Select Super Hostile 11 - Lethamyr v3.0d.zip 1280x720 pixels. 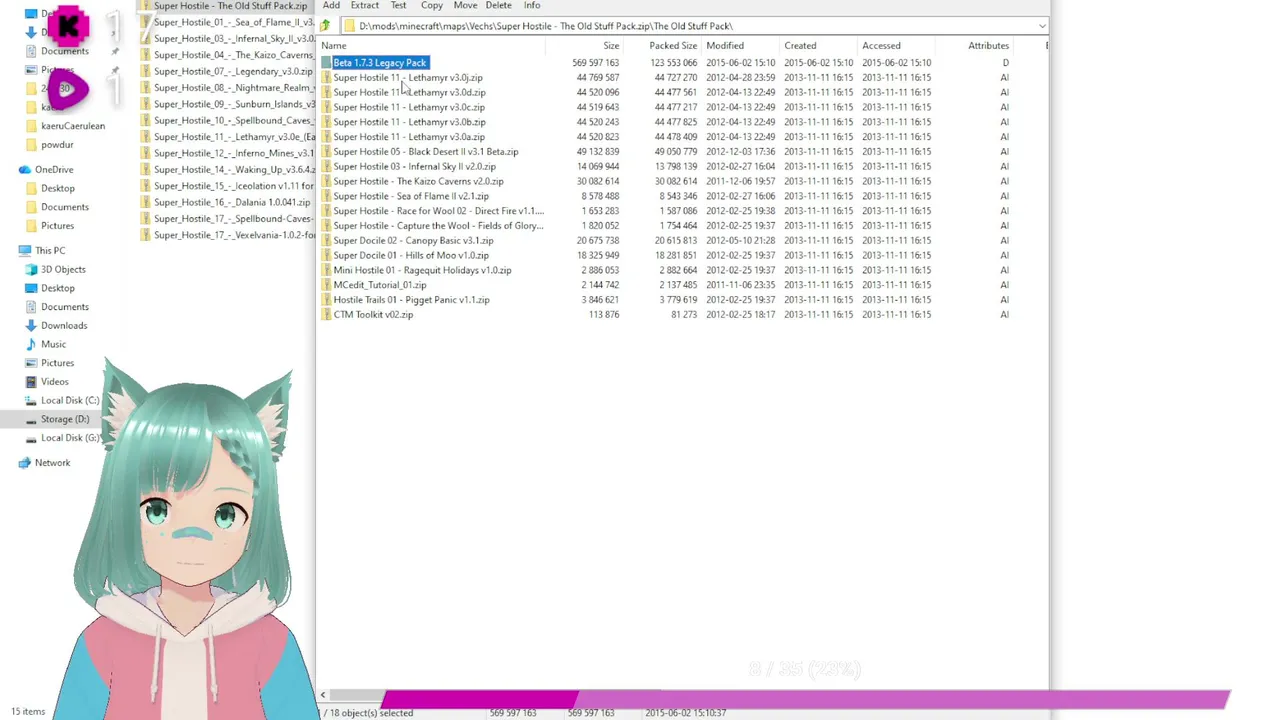point(409,92)
